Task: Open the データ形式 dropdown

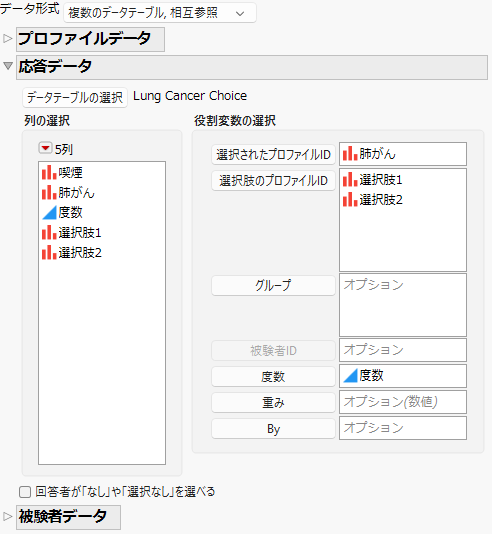Action: point(160,13)
